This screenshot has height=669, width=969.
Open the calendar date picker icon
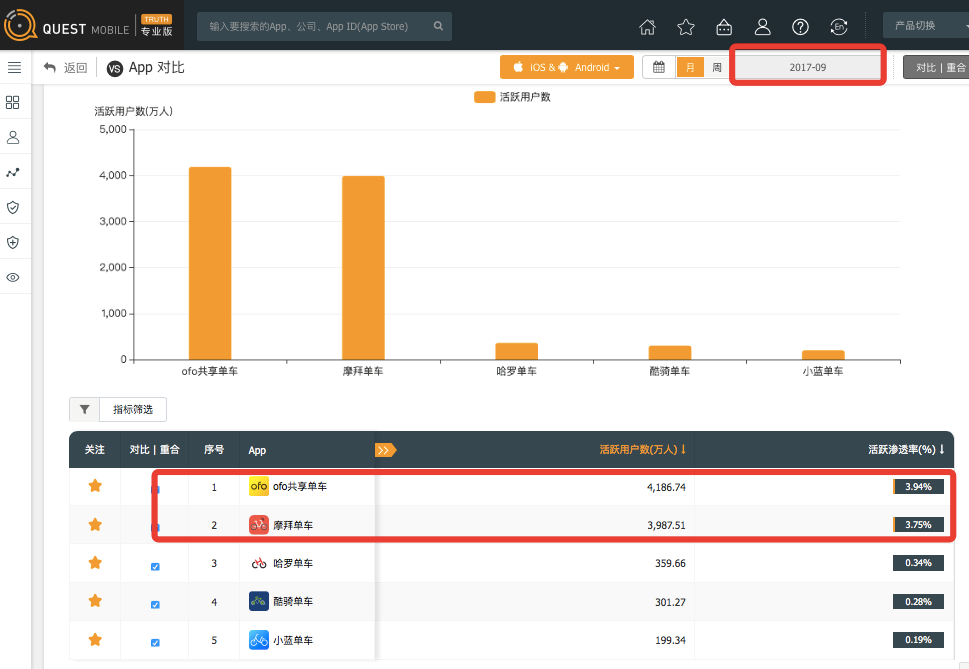click(x=659, y=67)
